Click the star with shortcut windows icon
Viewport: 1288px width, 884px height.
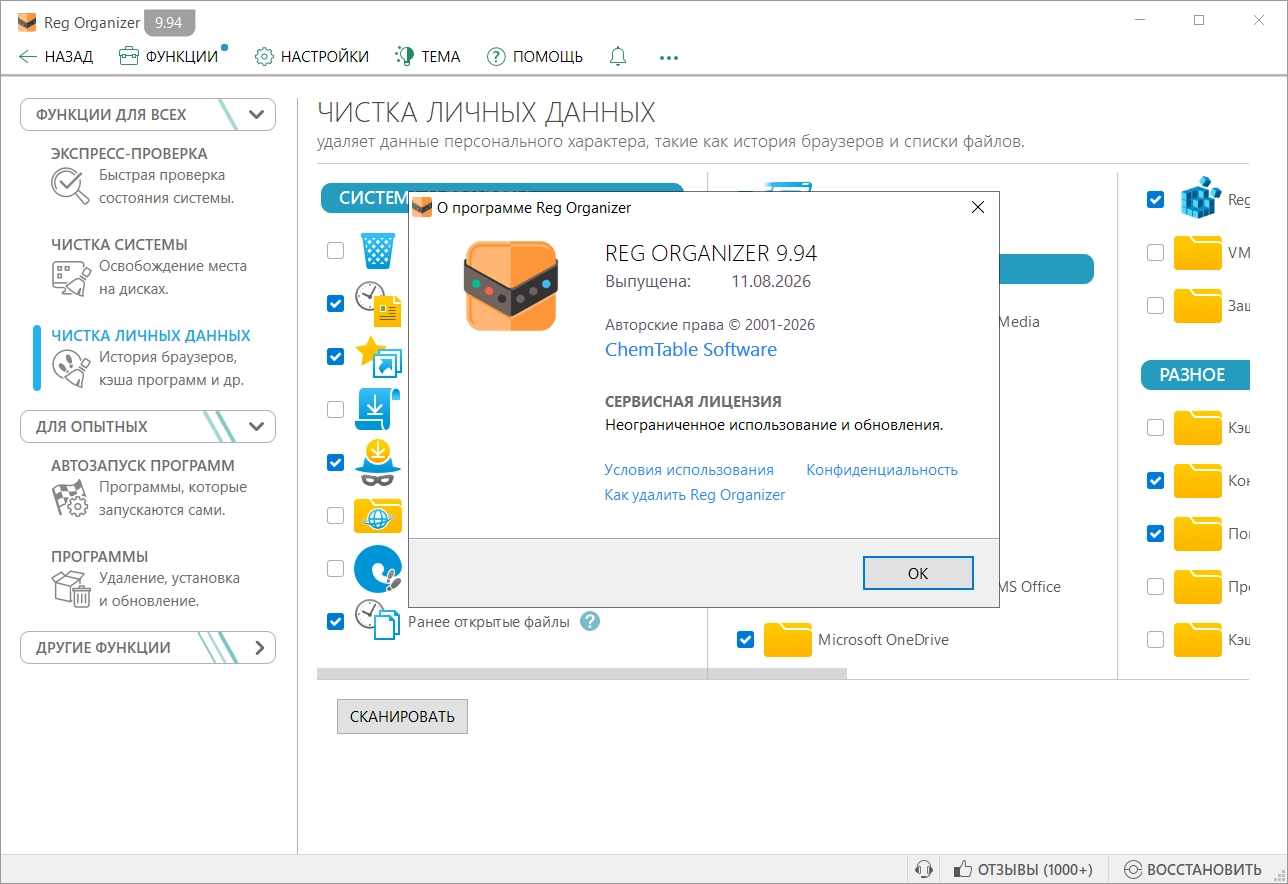378,356
